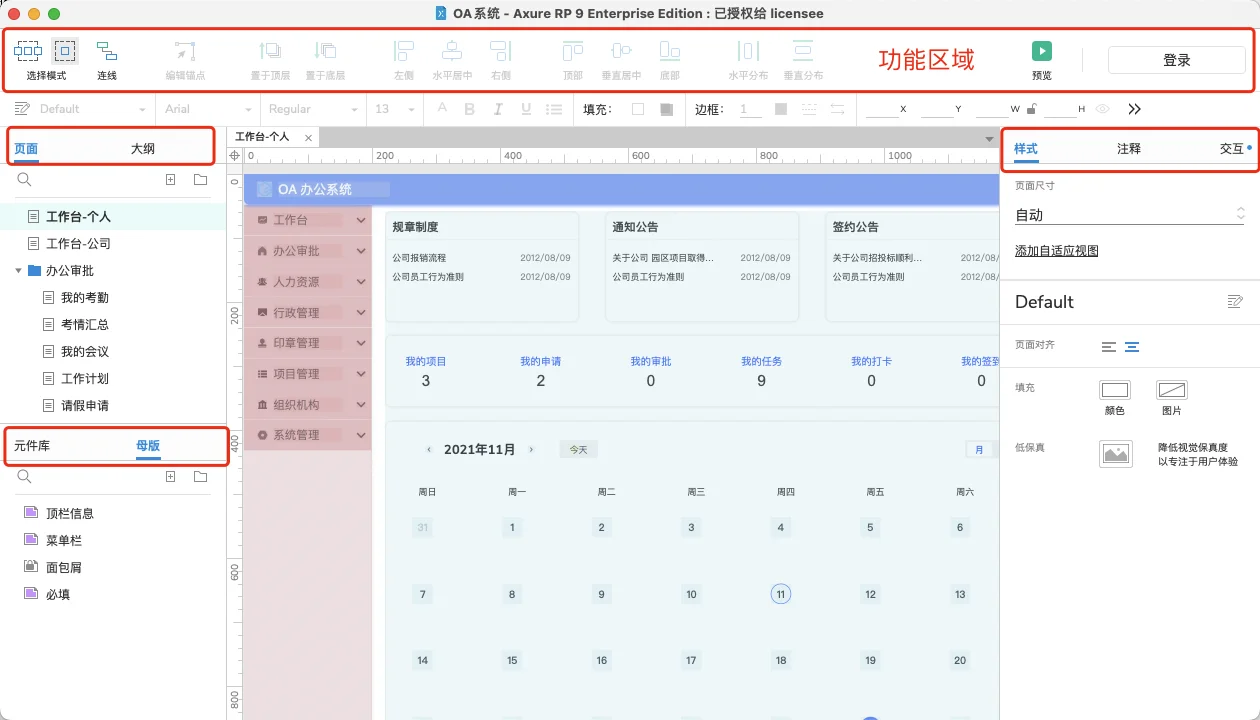Image resolution: width=1260 pixels, height=720 pixels.
Task: Click the 登录 login button
Action: point(1176,59)
